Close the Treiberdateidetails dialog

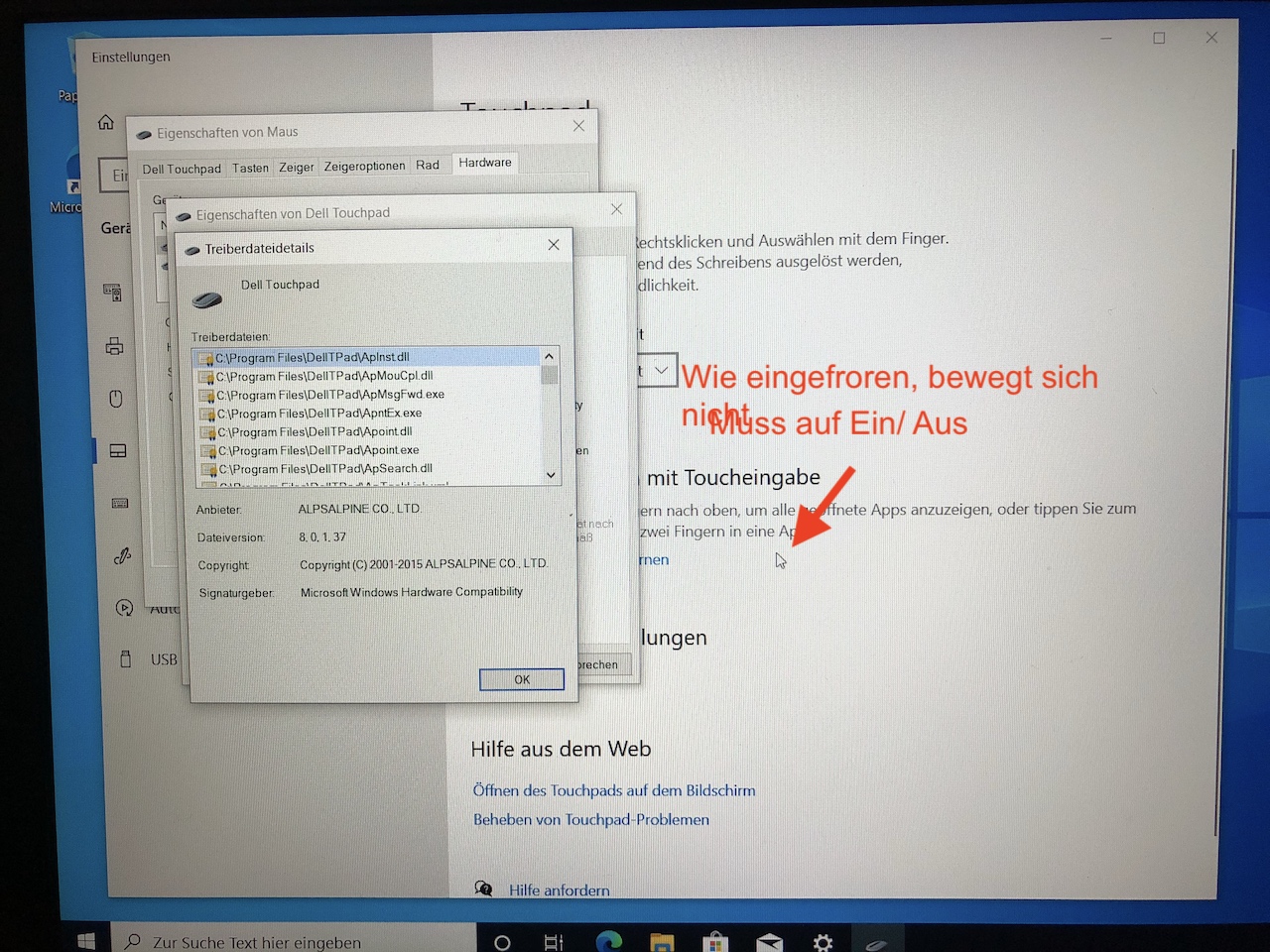554,245
